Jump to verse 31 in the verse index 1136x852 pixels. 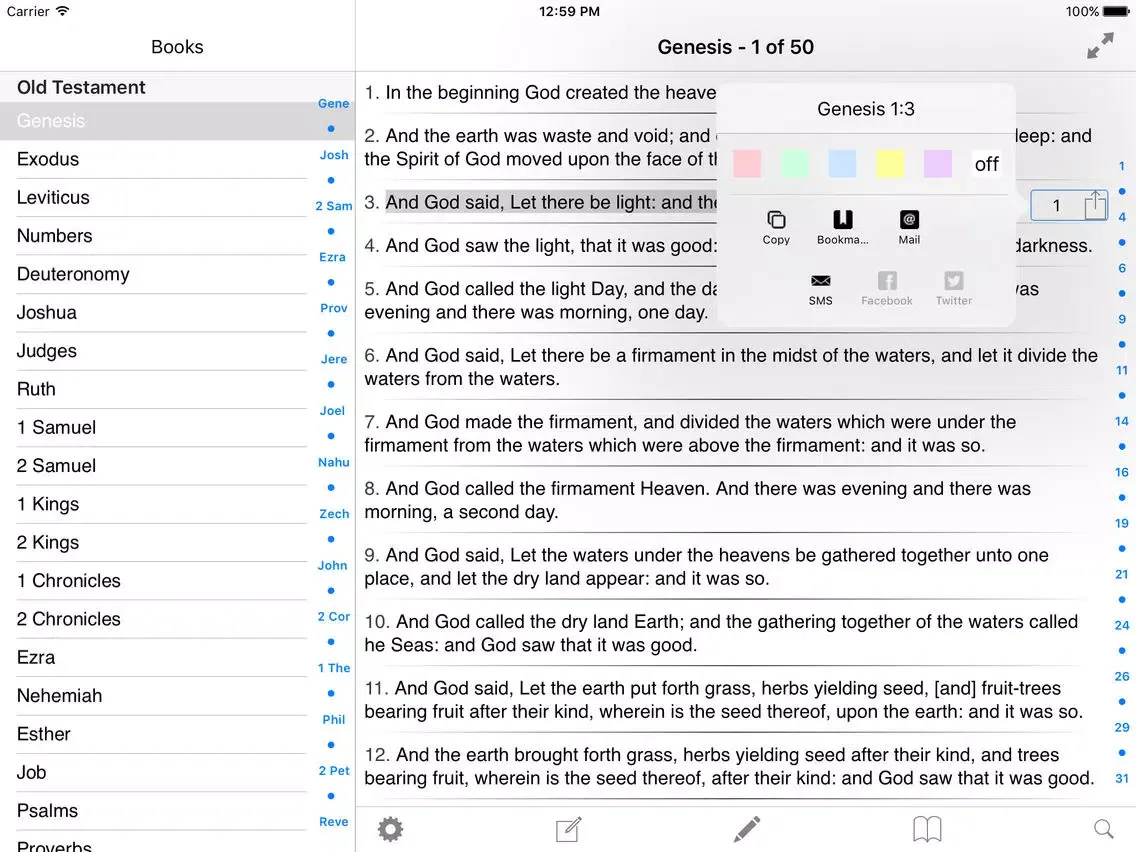point(1122,778)
